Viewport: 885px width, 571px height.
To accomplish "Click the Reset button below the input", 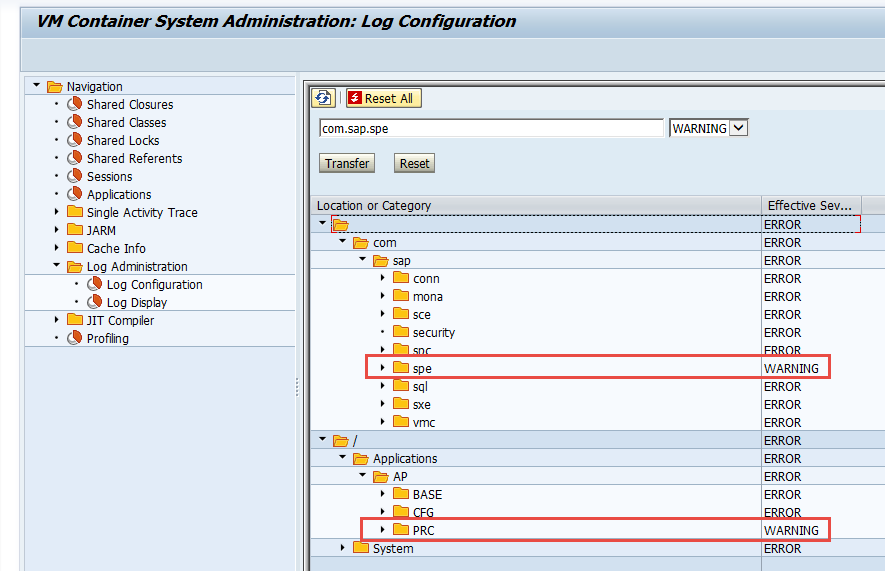I will coord(414,164).
